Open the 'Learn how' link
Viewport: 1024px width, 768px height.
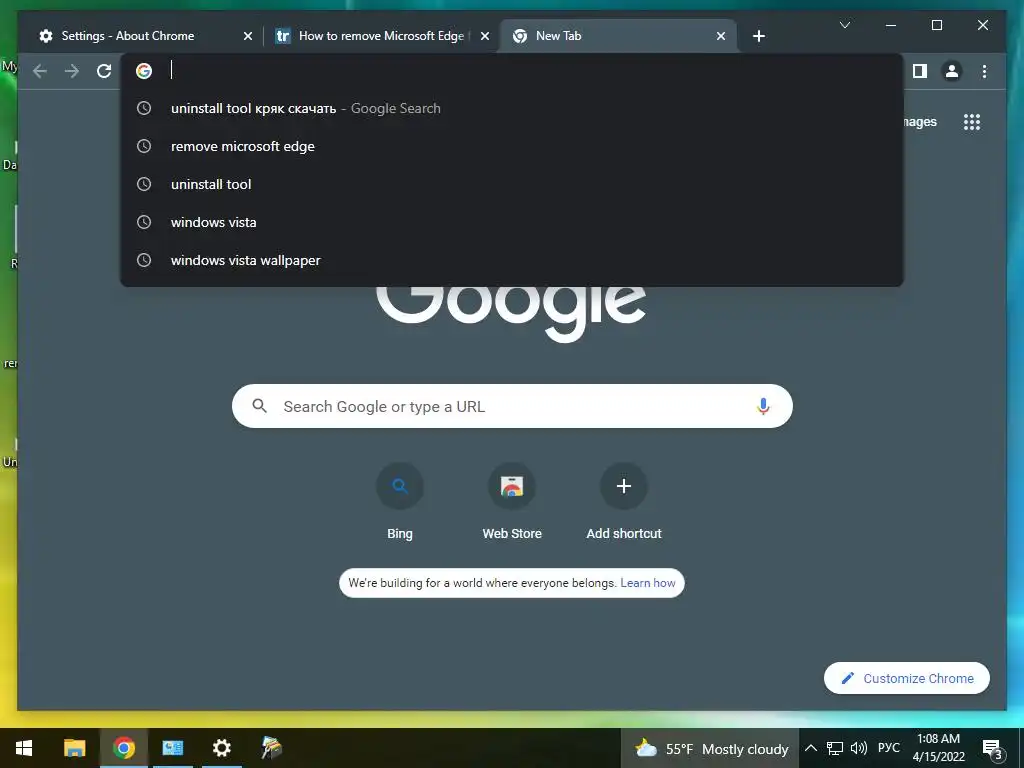647,583
